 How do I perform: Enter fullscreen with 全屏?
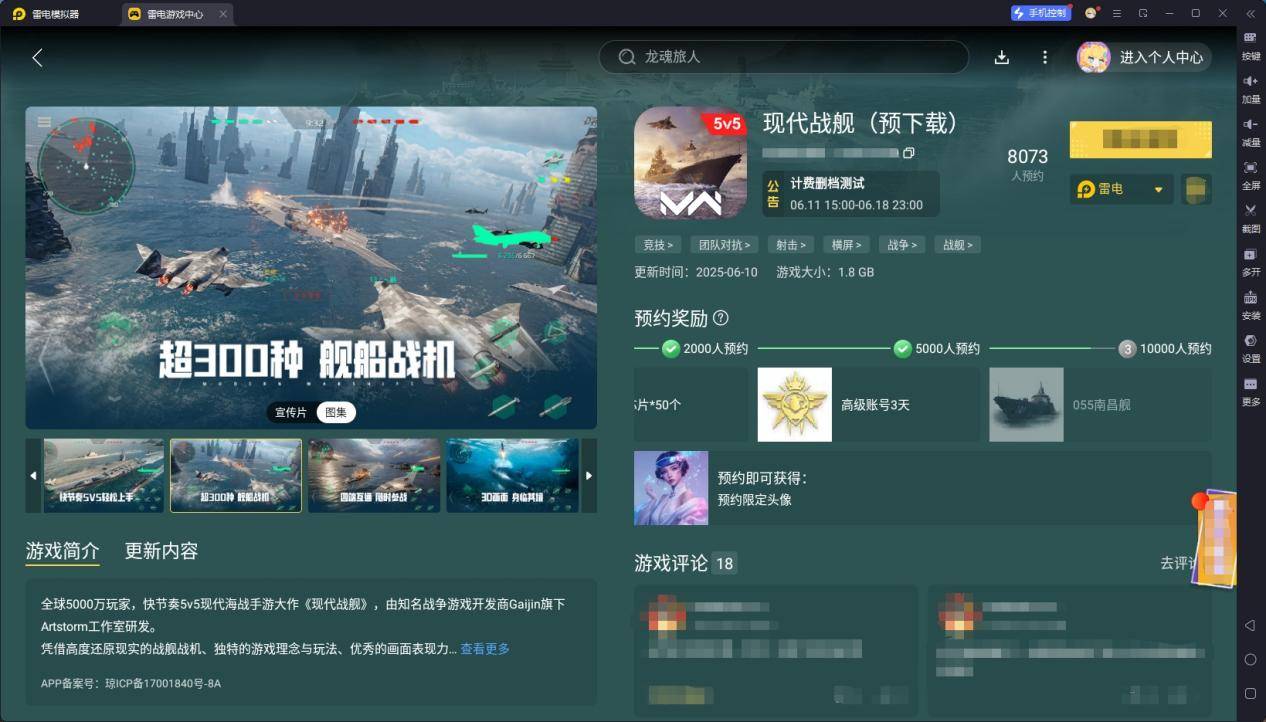[1250, 174]
